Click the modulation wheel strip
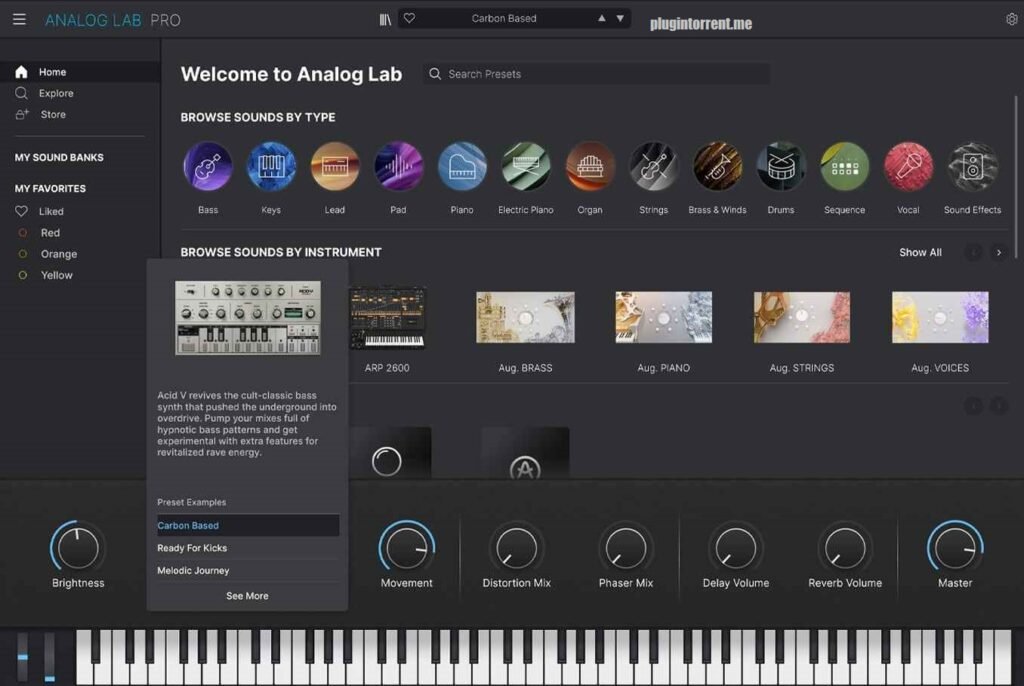This screenshot has height=686, width=1024. coord(50,657)
